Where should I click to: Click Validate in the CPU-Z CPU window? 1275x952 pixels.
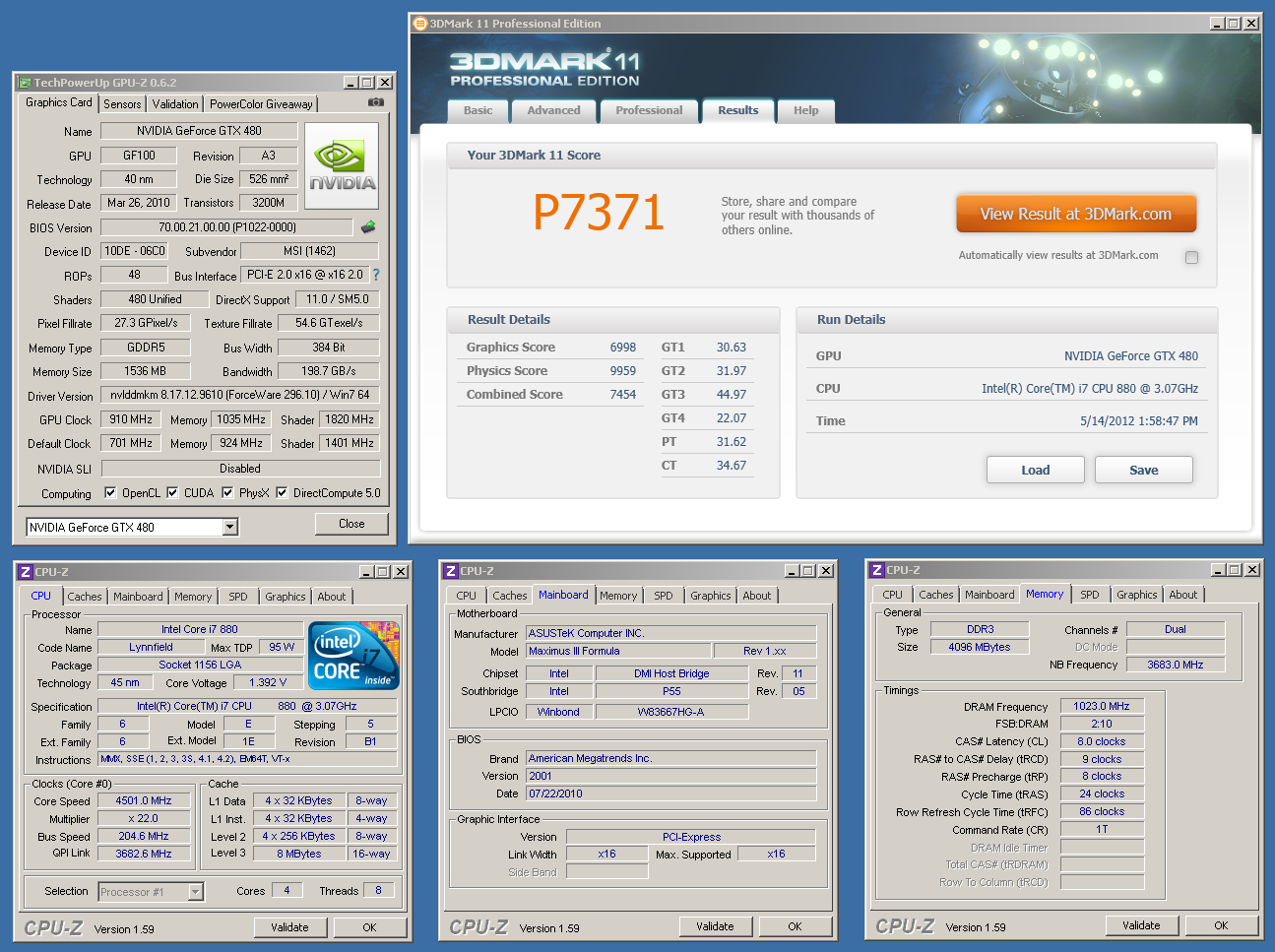(289, 927)
